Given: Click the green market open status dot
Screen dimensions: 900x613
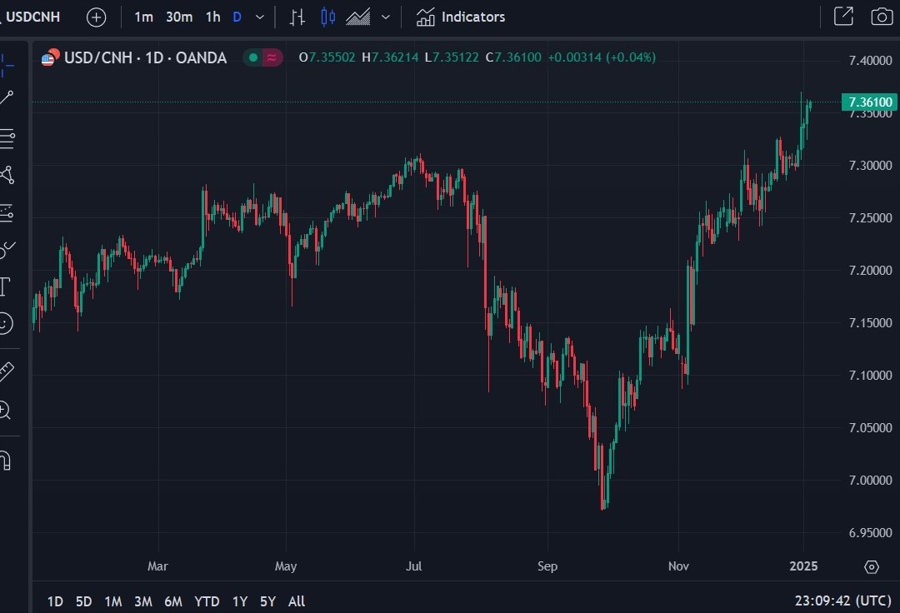Looking at the screenshot, I should click(253, 57).
